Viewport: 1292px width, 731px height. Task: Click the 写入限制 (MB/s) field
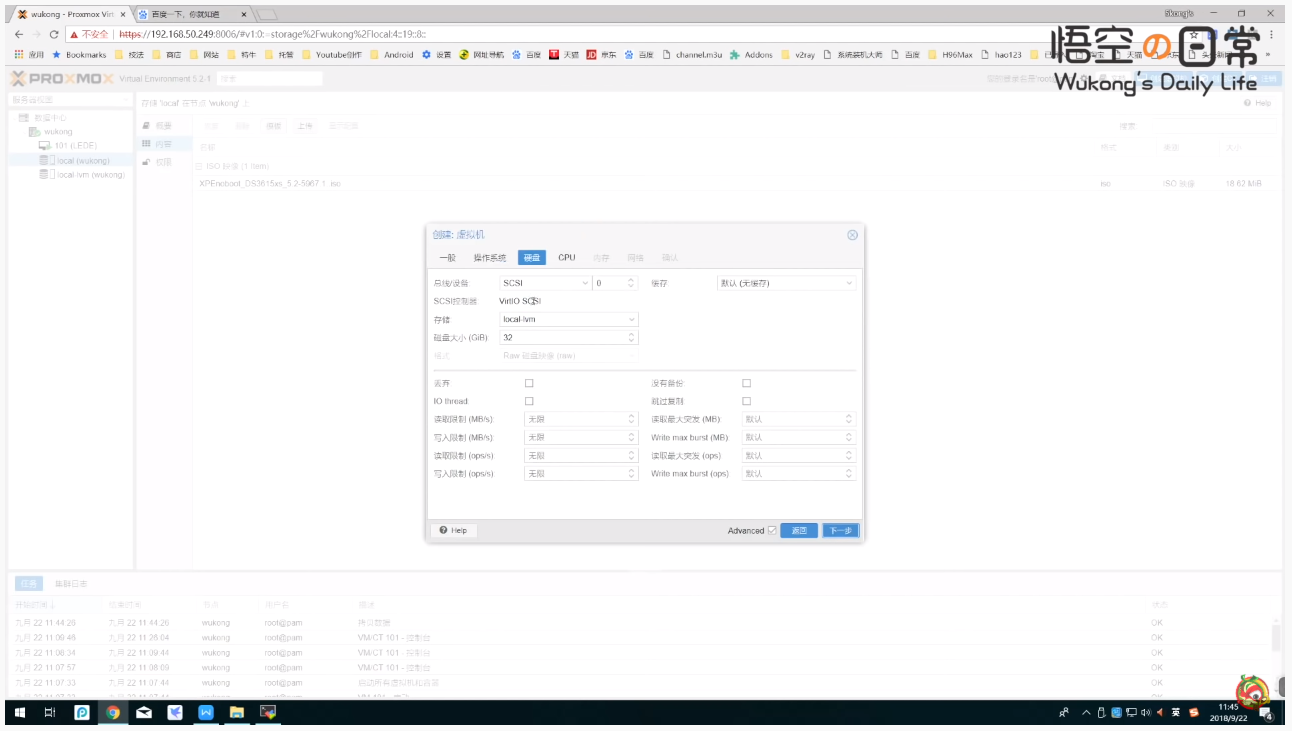(x=581, y=437)
